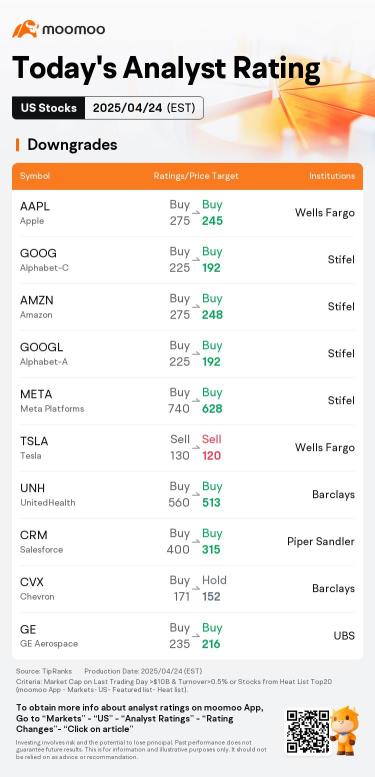
Task: Open the AAPL Apple row
Action: click(x=187, y=213)
